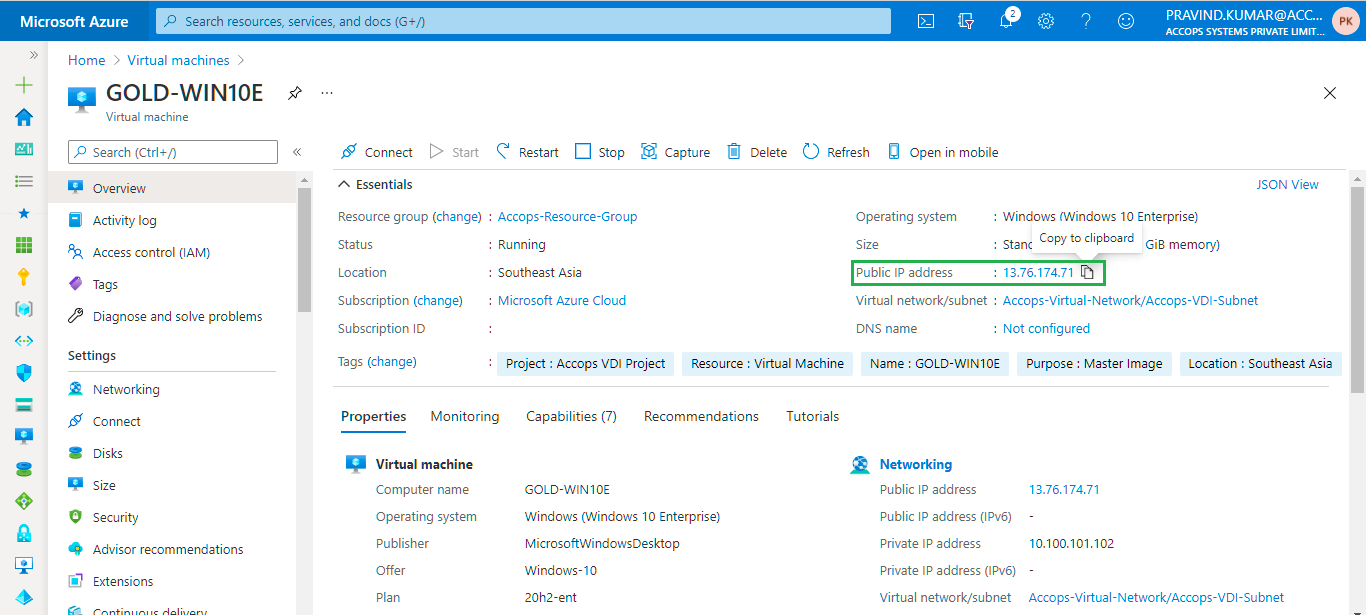Click Delete in the command bar
The image size is (1366, 615).
[757, 152]
